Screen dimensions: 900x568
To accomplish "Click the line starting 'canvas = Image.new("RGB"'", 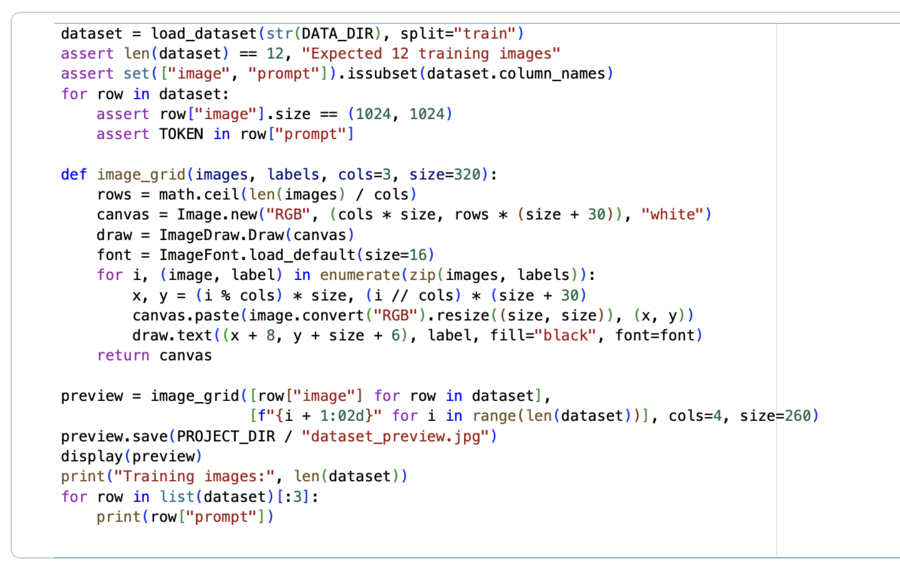I will click(x=404, y=215).
